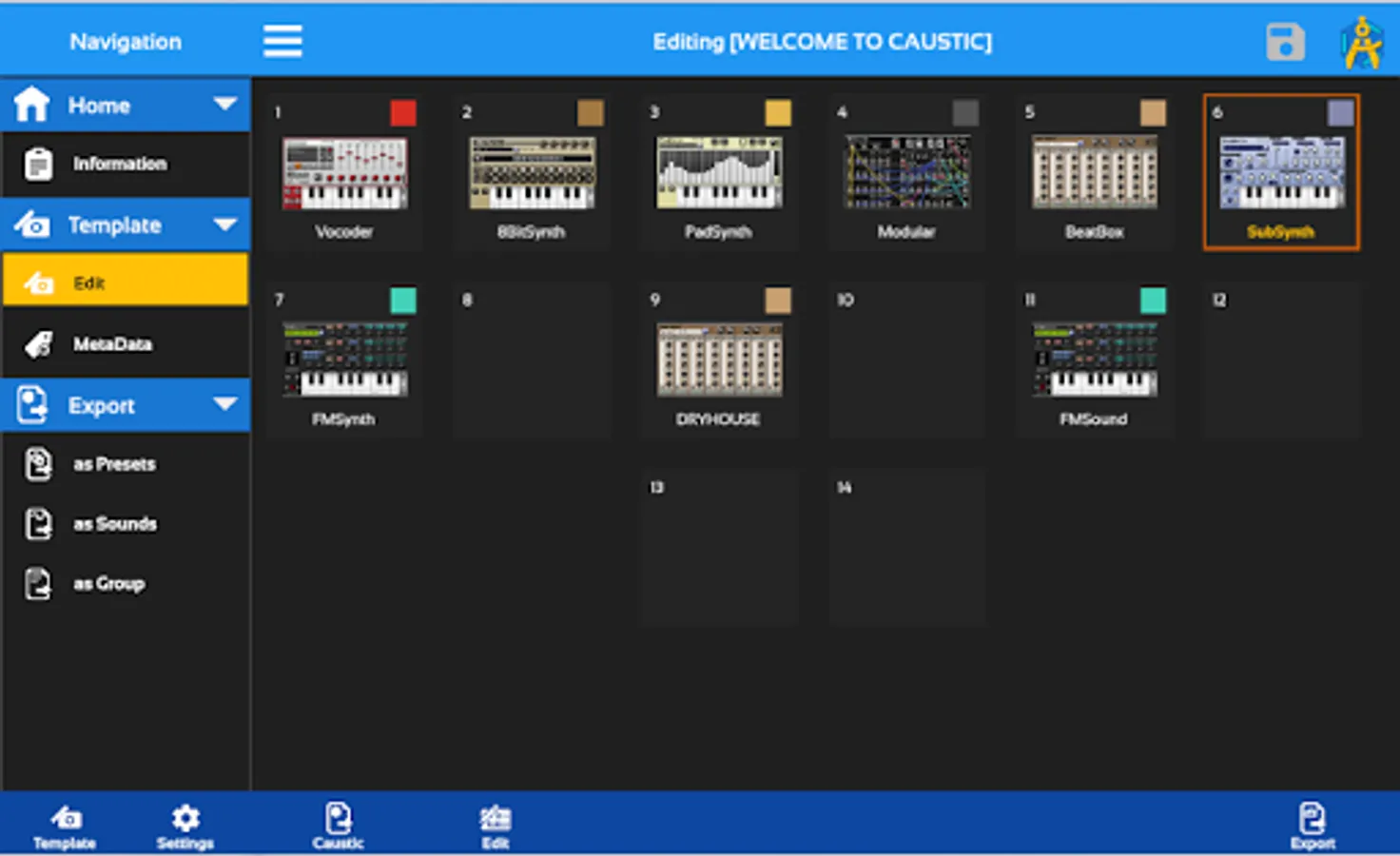The image size is (1400, 856).
Task: Click the save floppy disk icon
Action: (1285, 42)
